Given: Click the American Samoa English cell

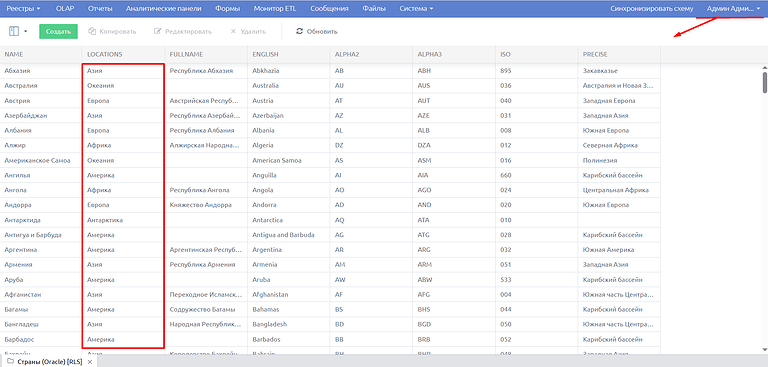Looking at the screenshot, I should click(289, 160).
